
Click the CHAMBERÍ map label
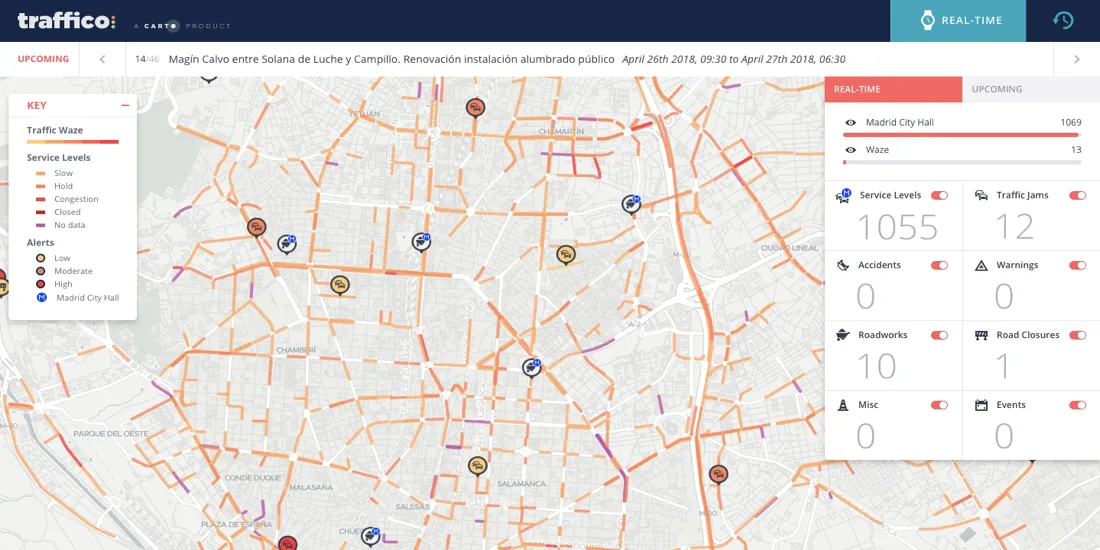tap(295, 349)
